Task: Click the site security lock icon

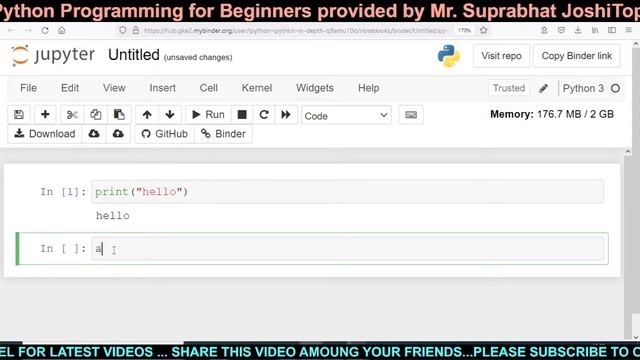Action: coord(136,30)
